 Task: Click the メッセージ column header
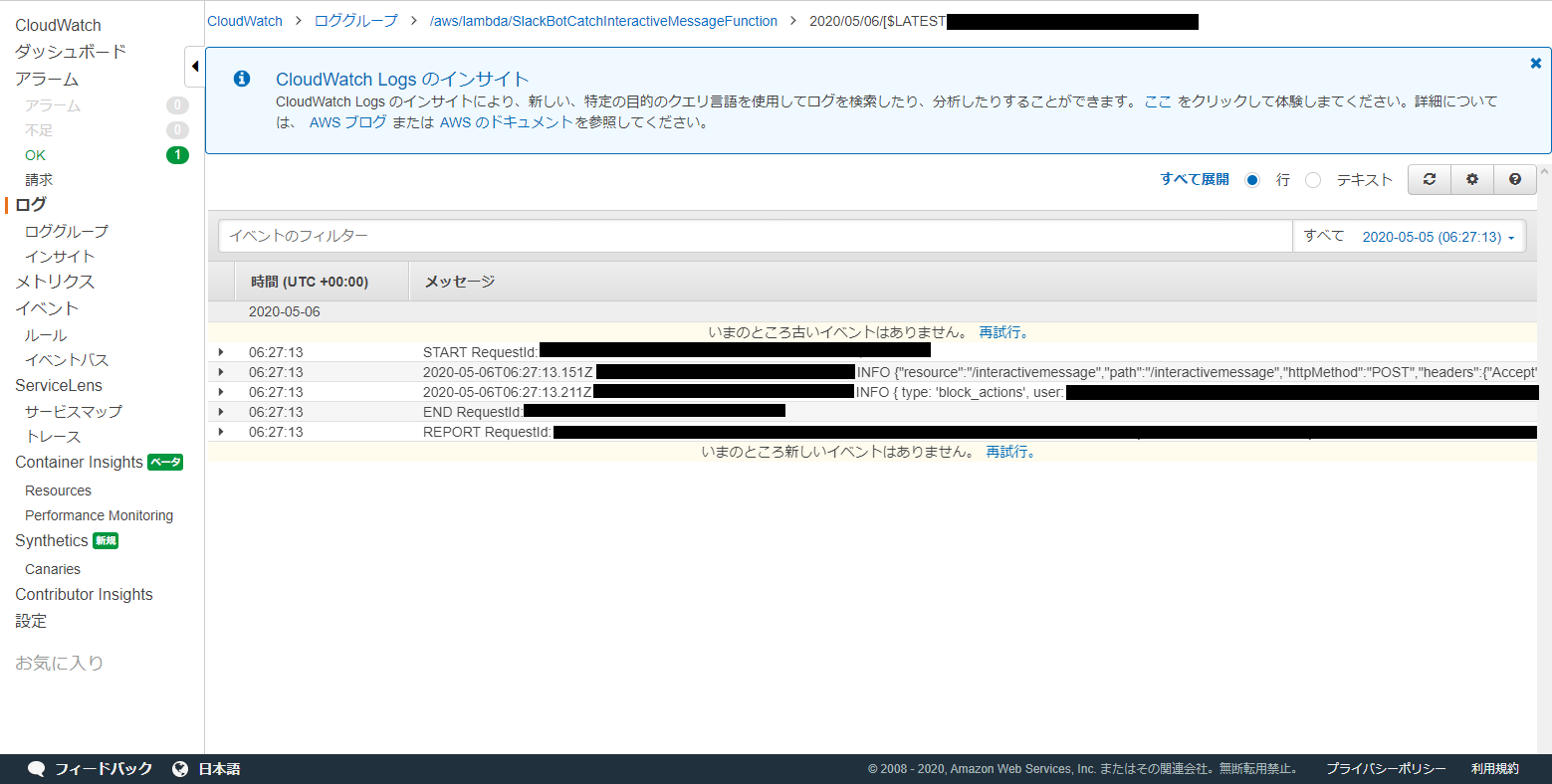pyautogui.click(x=460, y=282)
